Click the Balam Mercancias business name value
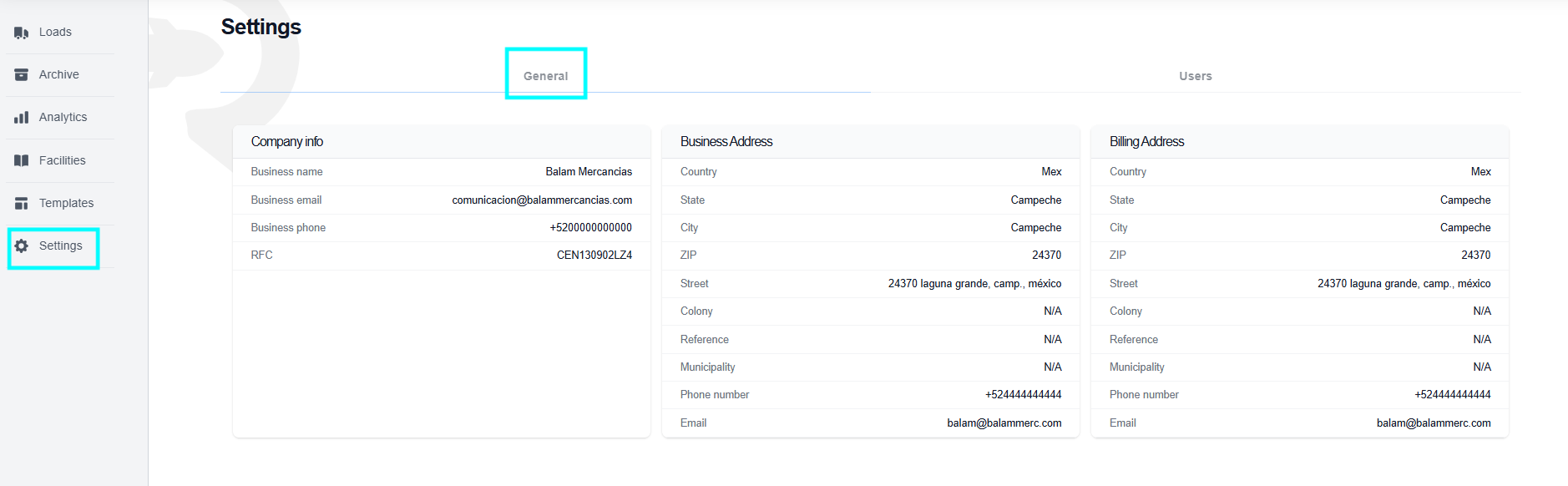 point(589,172)
